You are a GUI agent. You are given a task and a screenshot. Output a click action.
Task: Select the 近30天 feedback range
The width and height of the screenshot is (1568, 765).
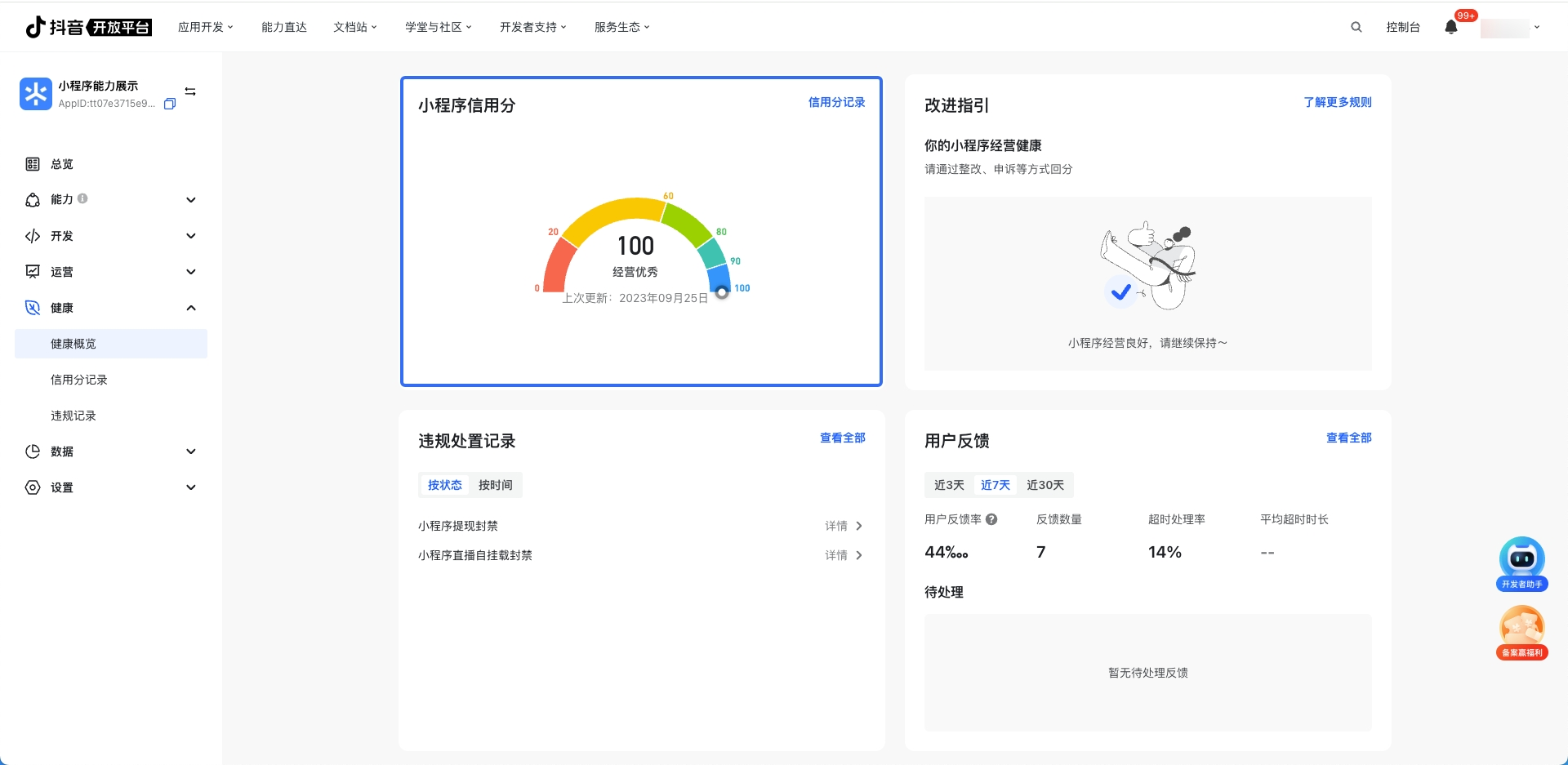[x=1045, y=485]
